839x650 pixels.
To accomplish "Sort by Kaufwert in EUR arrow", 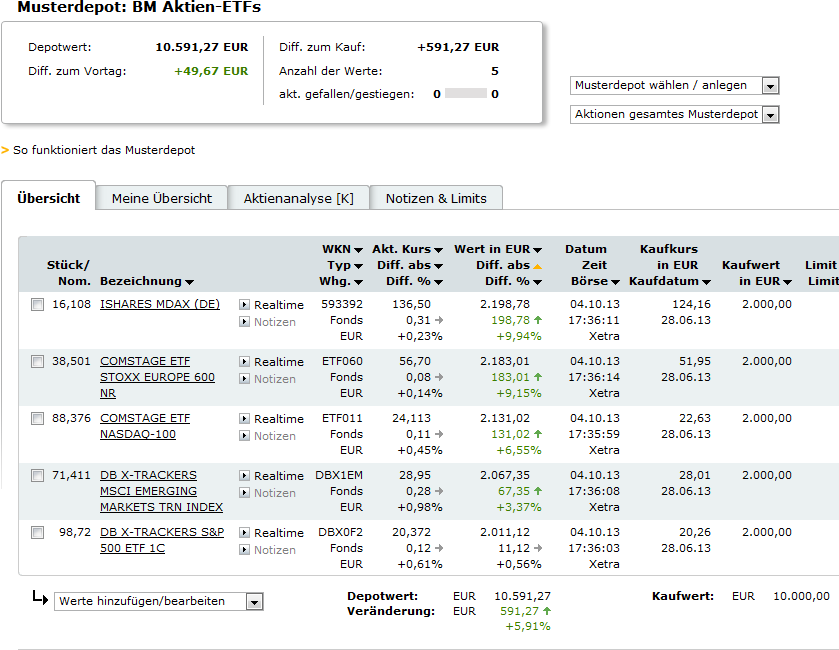I will [787, 282].
